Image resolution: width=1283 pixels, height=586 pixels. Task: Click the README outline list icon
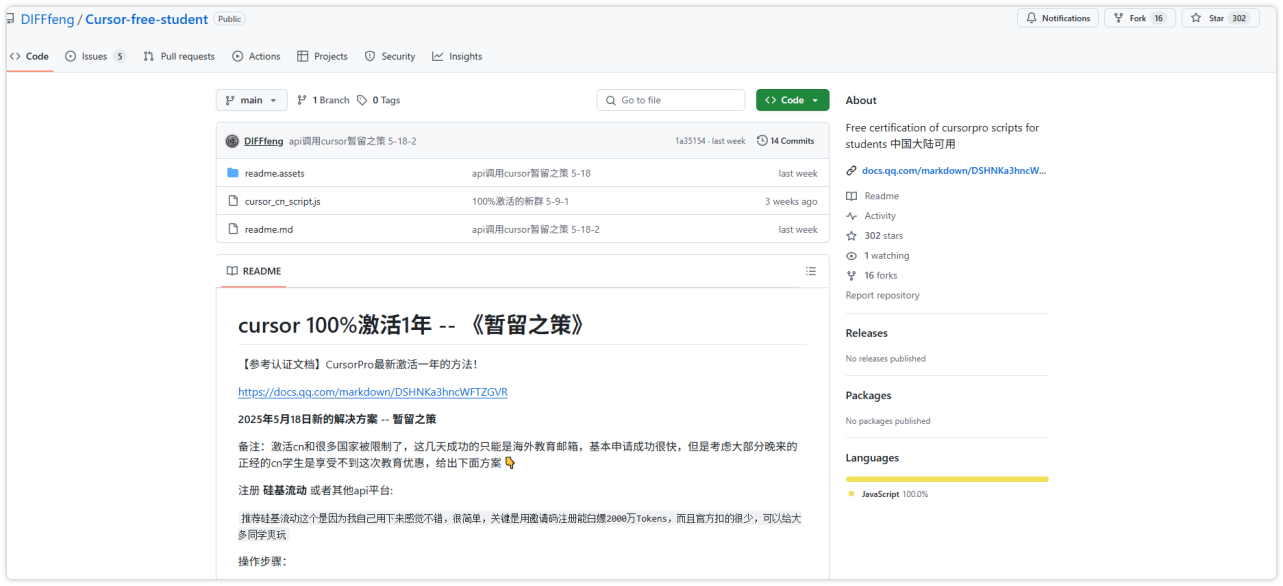pos(811,271)
